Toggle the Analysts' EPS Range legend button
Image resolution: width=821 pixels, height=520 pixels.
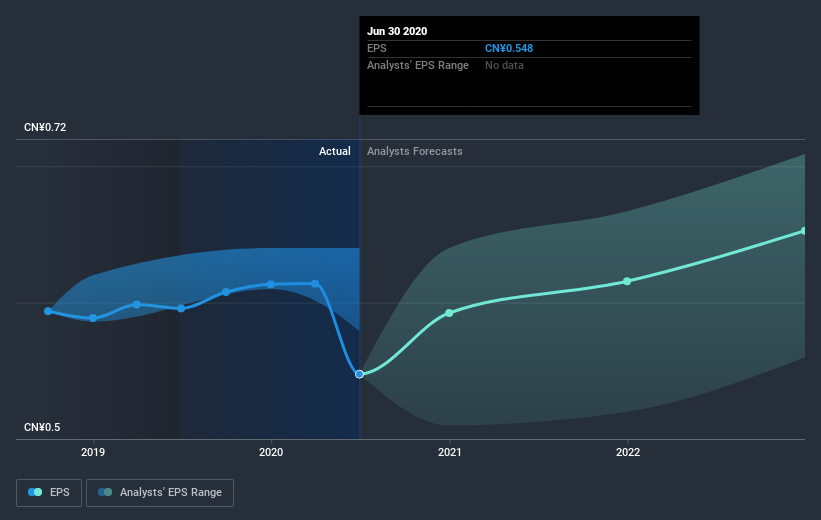click(160, 493)
